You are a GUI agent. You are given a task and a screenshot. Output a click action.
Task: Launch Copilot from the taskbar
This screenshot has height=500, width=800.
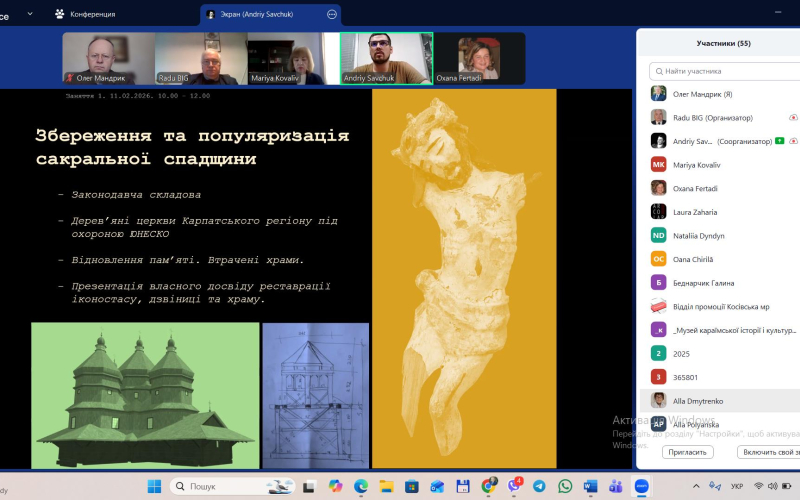[x=335, y=486]
